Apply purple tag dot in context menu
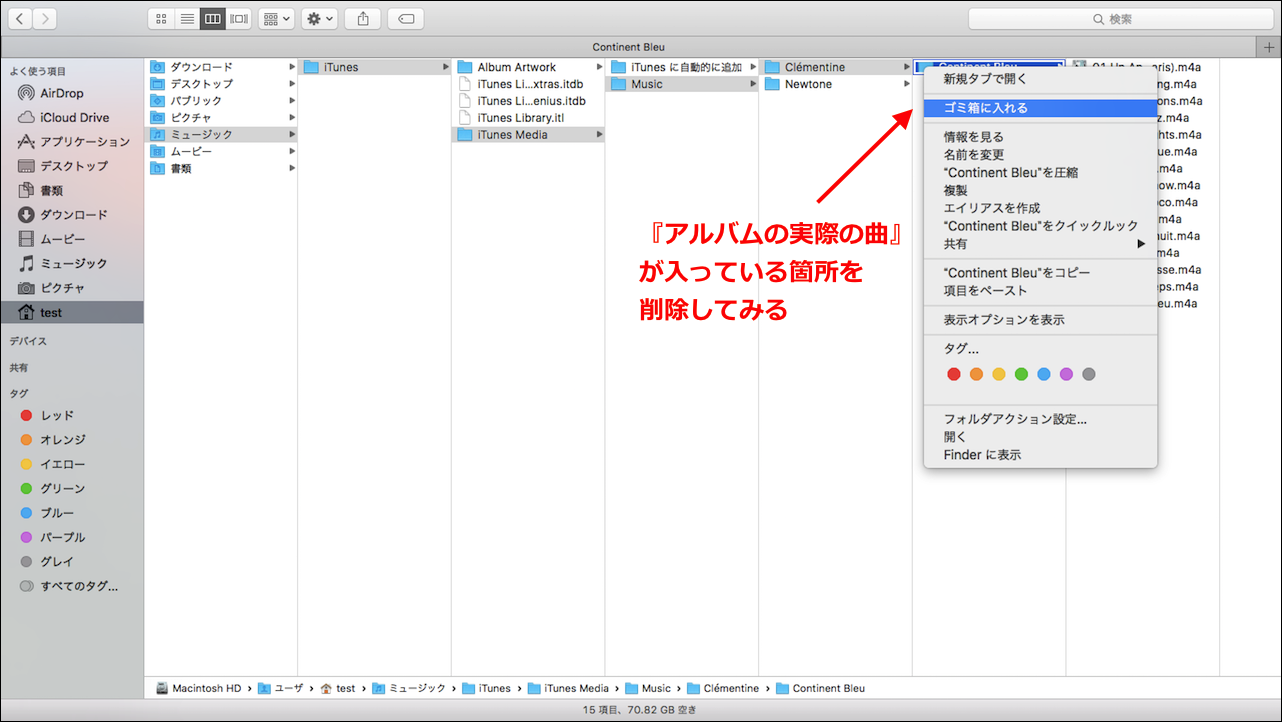This screenshot has height=722, width=1282. coord(1066,374)
